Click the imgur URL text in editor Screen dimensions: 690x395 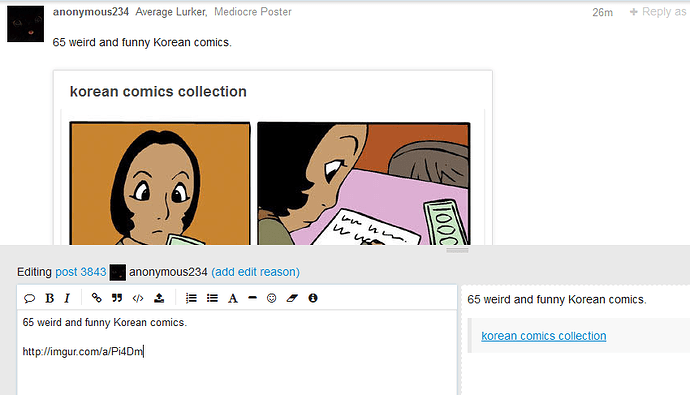tap(83, 351)
